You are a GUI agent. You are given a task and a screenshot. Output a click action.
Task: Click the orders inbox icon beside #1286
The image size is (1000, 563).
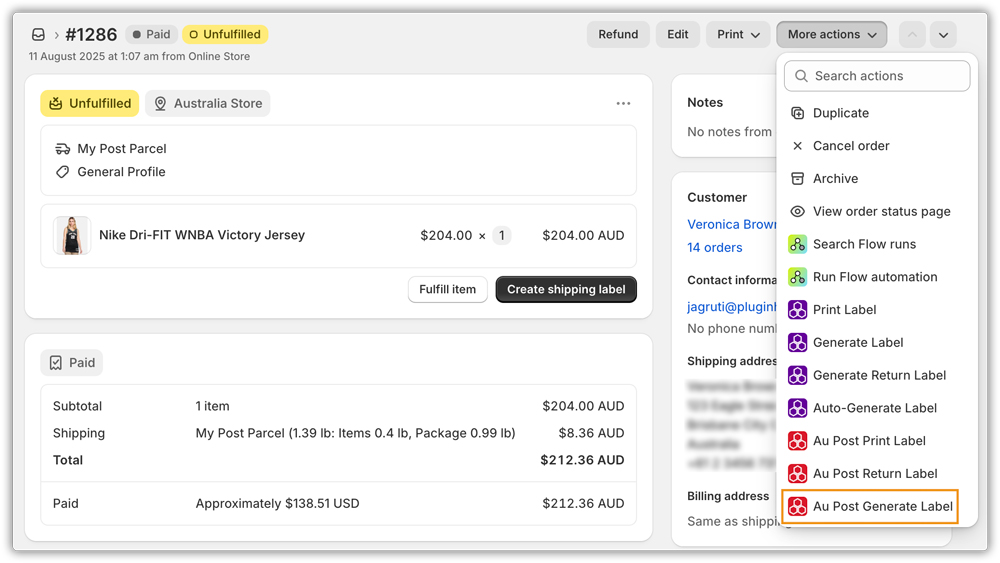pyautogui.click(x=39, y=35)
